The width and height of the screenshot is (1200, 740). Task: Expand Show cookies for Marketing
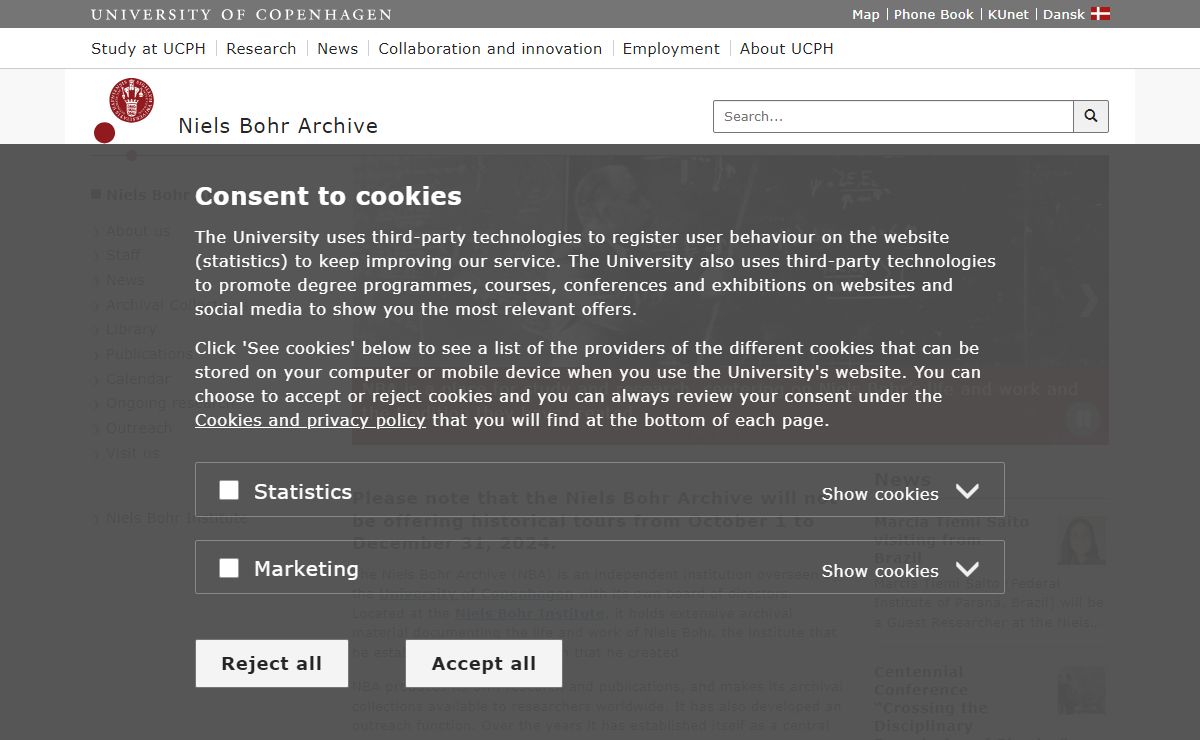click(x=880, y=571)
